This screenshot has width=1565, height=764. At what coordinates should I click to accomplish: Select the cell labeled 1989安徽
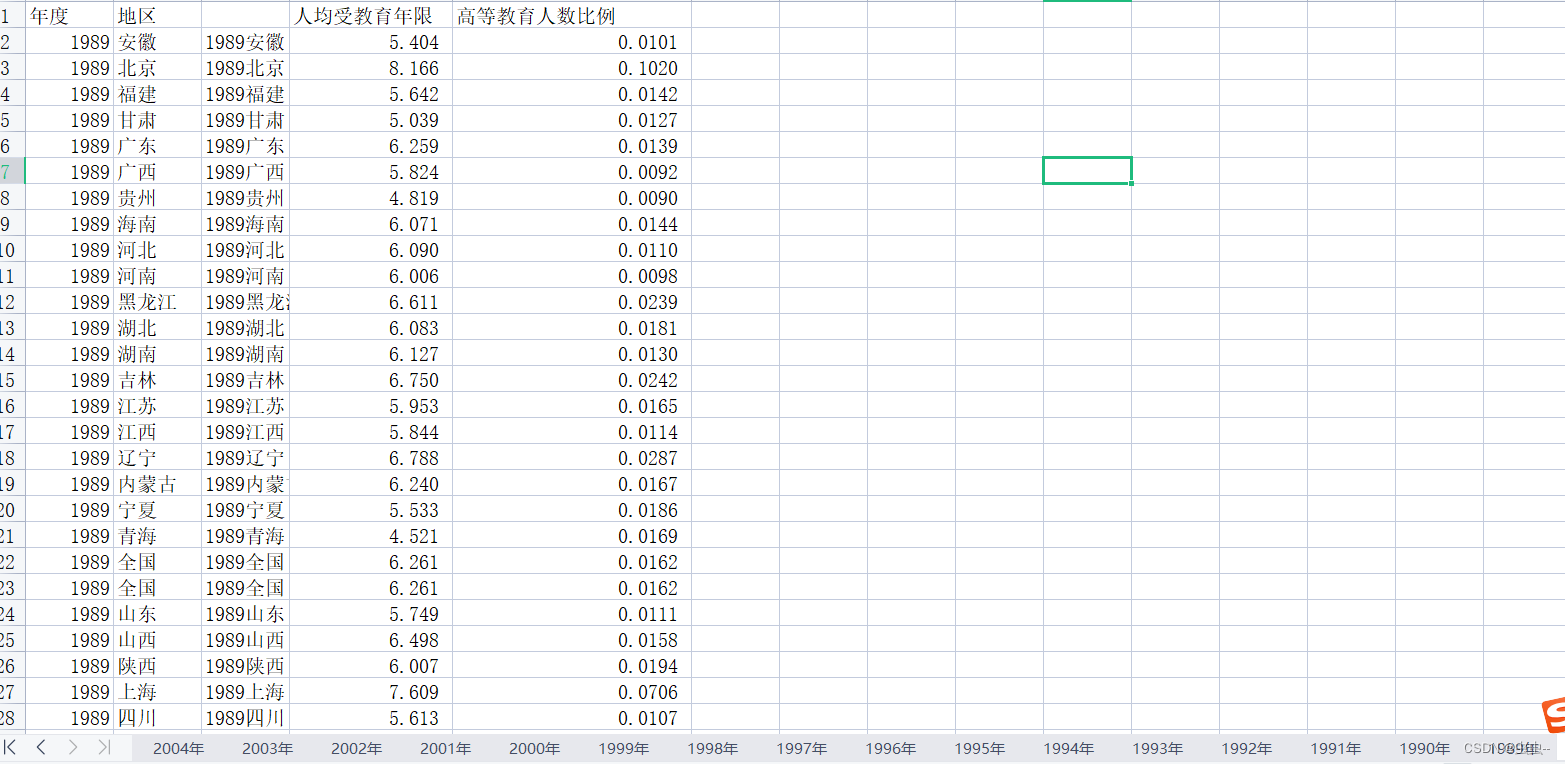point(244,42)
